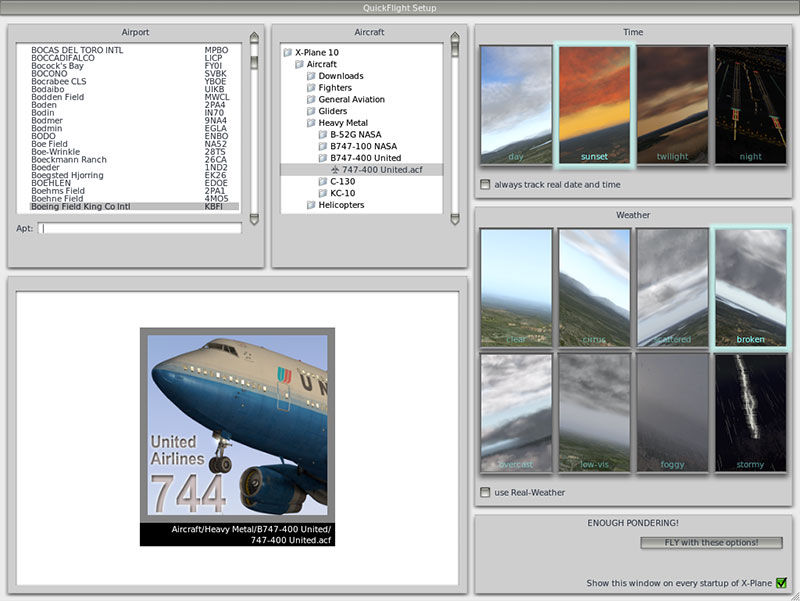Open the Gliders folder icon
Viewport: 800px width, 601px height.
pyautogui.click(x=311, y=111)
